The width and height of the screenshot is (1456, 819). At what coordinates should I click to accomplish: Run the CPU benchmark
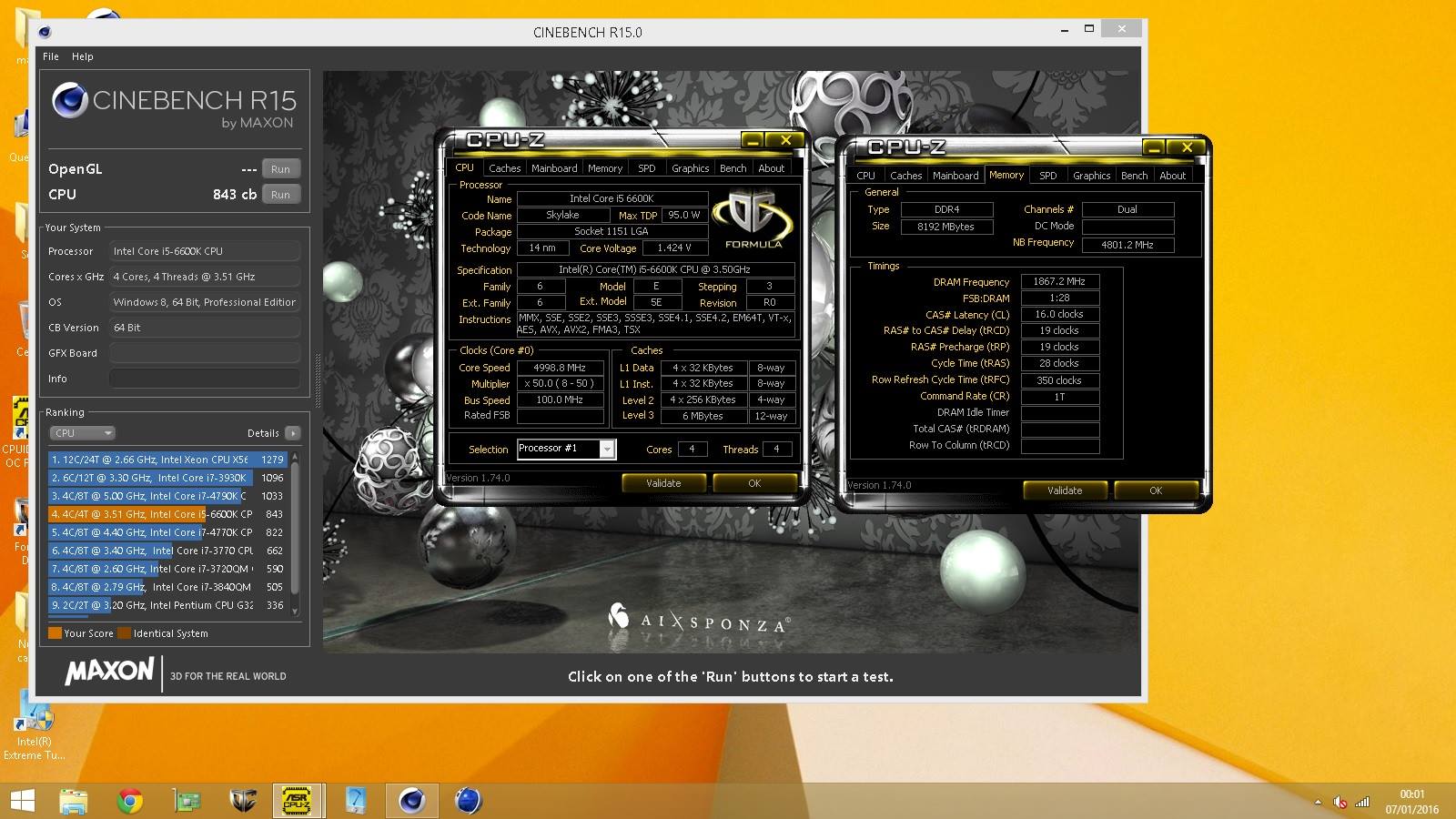280,195
